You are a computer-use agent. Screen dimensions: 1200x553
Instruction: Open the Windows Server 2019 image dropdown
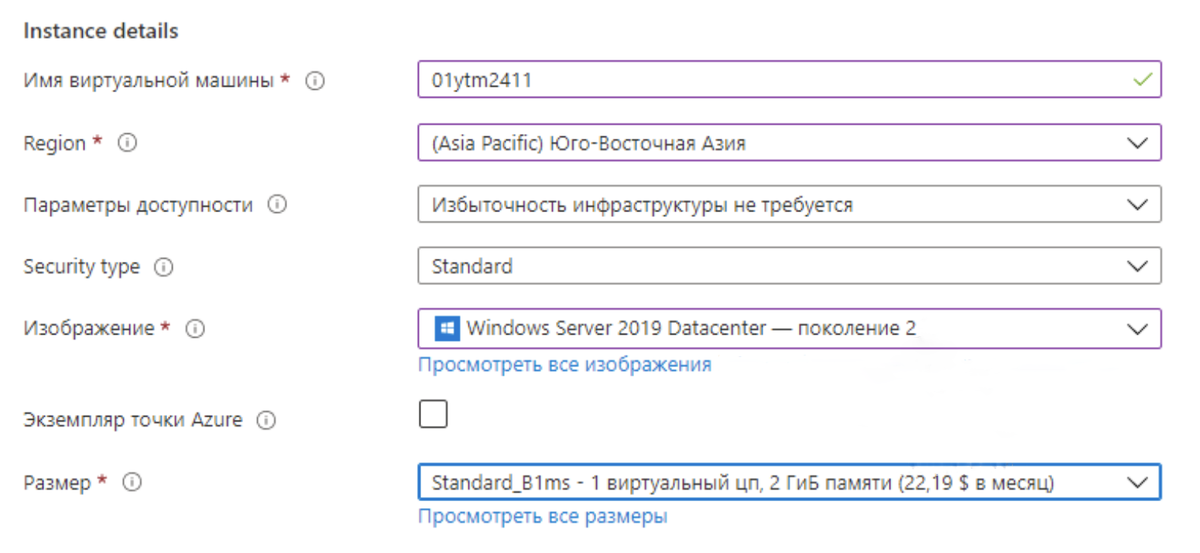pos(789,328)
